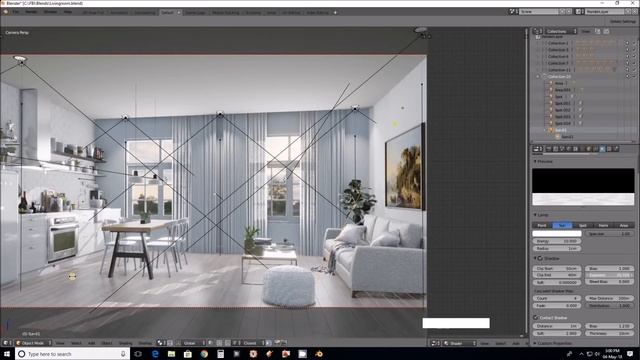Open the File menu

[16, 12]
